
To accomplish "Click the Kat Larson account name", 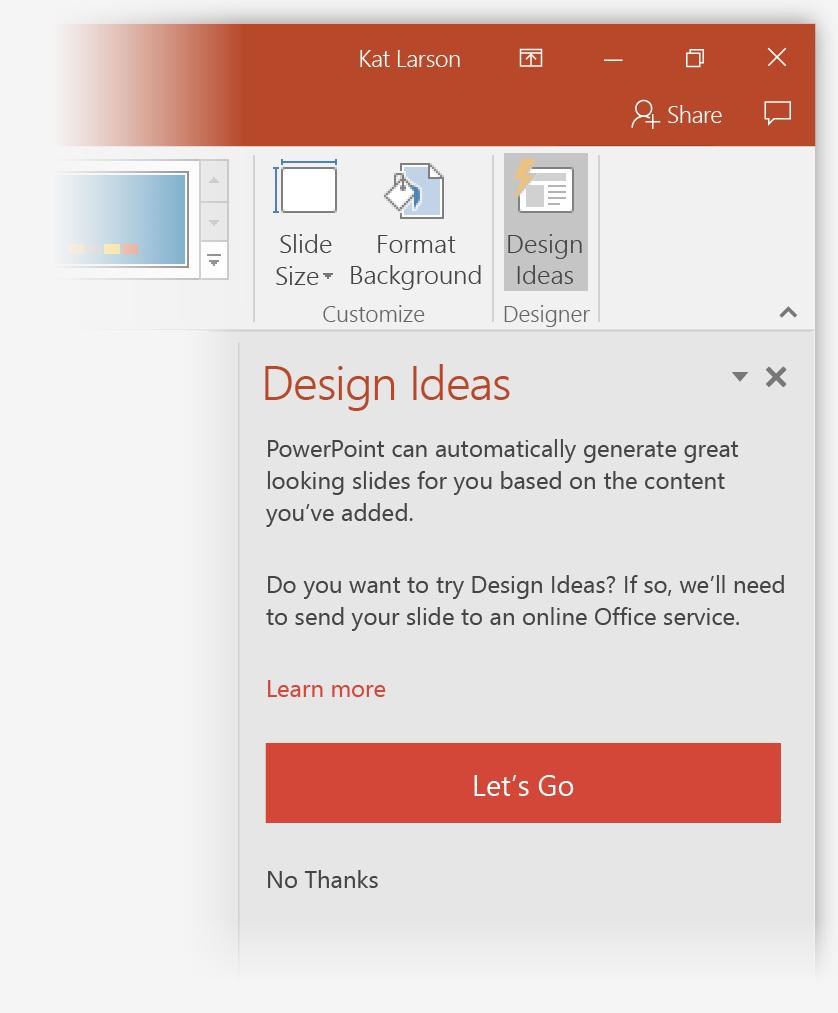I will 410,59.
